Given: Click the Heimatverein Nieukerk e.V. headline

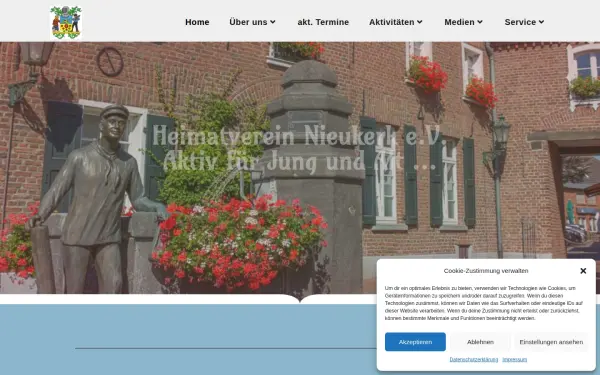Looking at the screenshot, I should pos(299,136).
